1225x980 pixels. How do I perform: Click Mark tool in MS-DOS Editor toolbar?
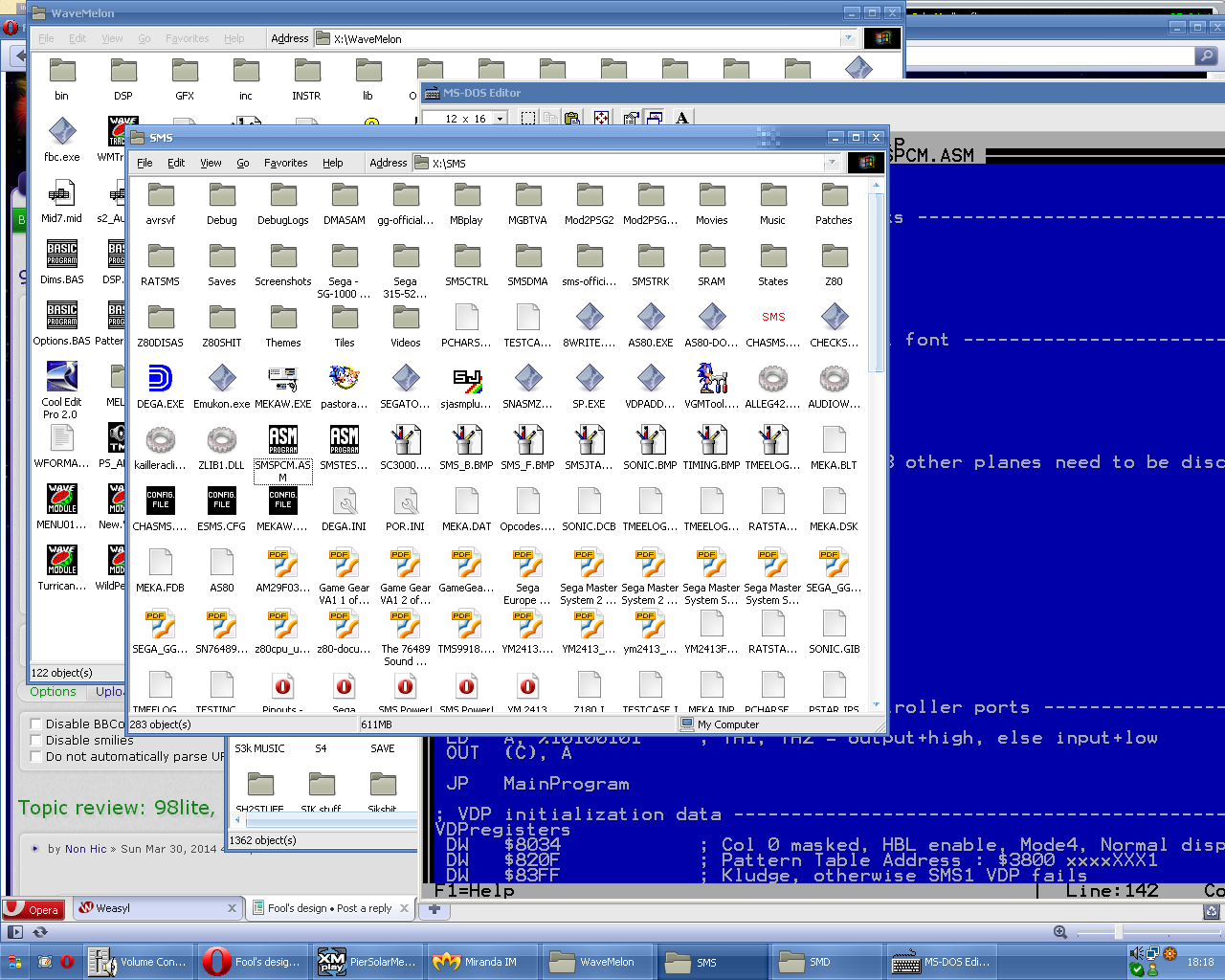pyautogui.click(x=527, y=119)
